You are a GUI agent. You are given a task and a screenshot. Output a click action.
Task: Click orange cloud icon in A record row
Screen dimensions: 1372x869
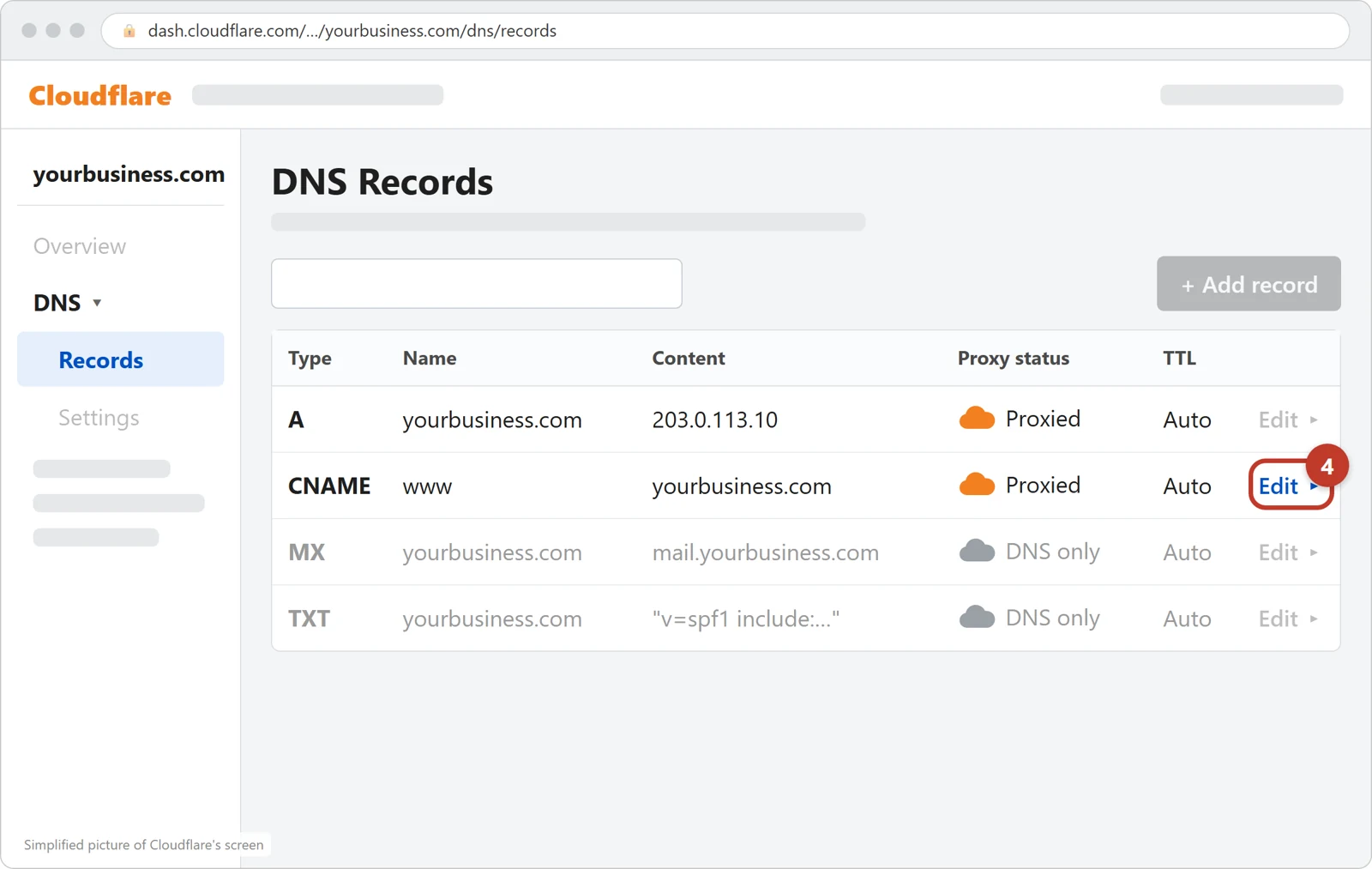pyautogui.click(x=977, y=418)
